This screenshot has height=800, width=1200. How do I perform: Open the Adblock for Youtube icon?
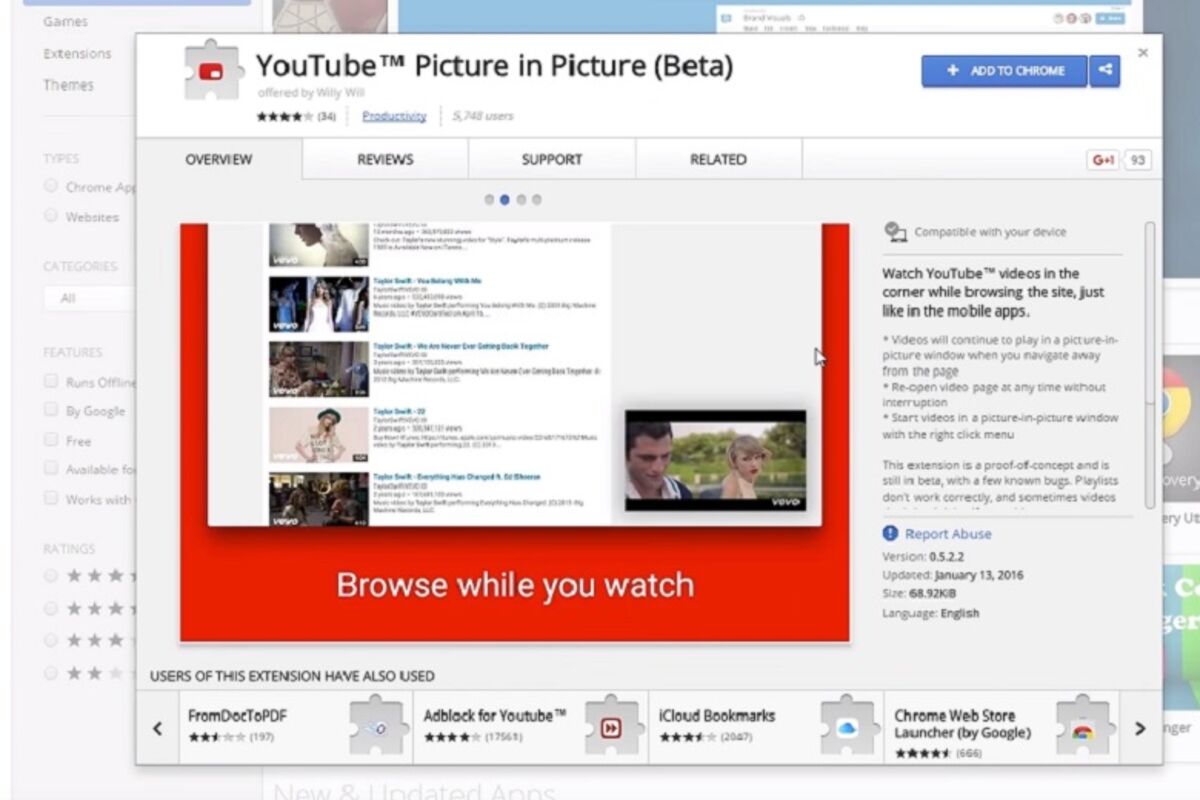tap(613, 727)
